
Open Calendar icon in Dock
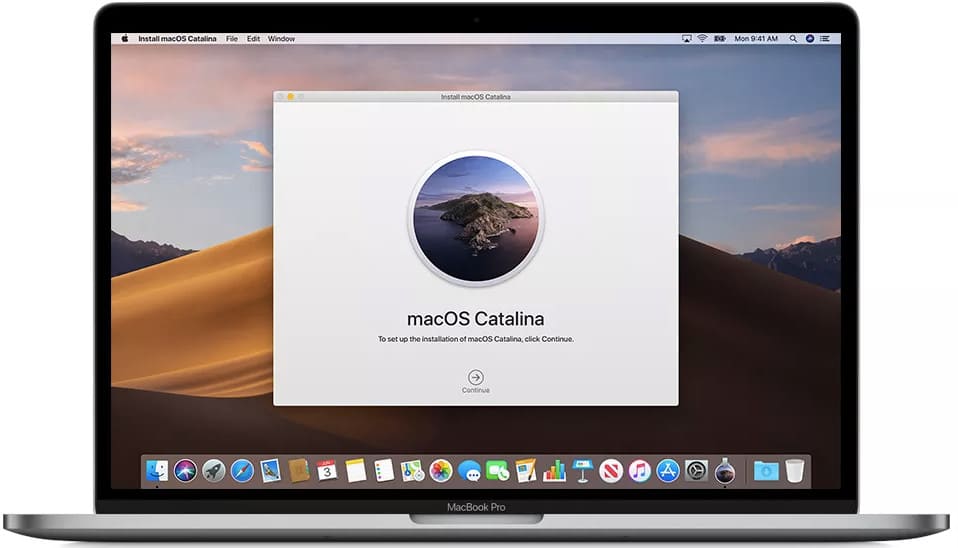(327, 471)
